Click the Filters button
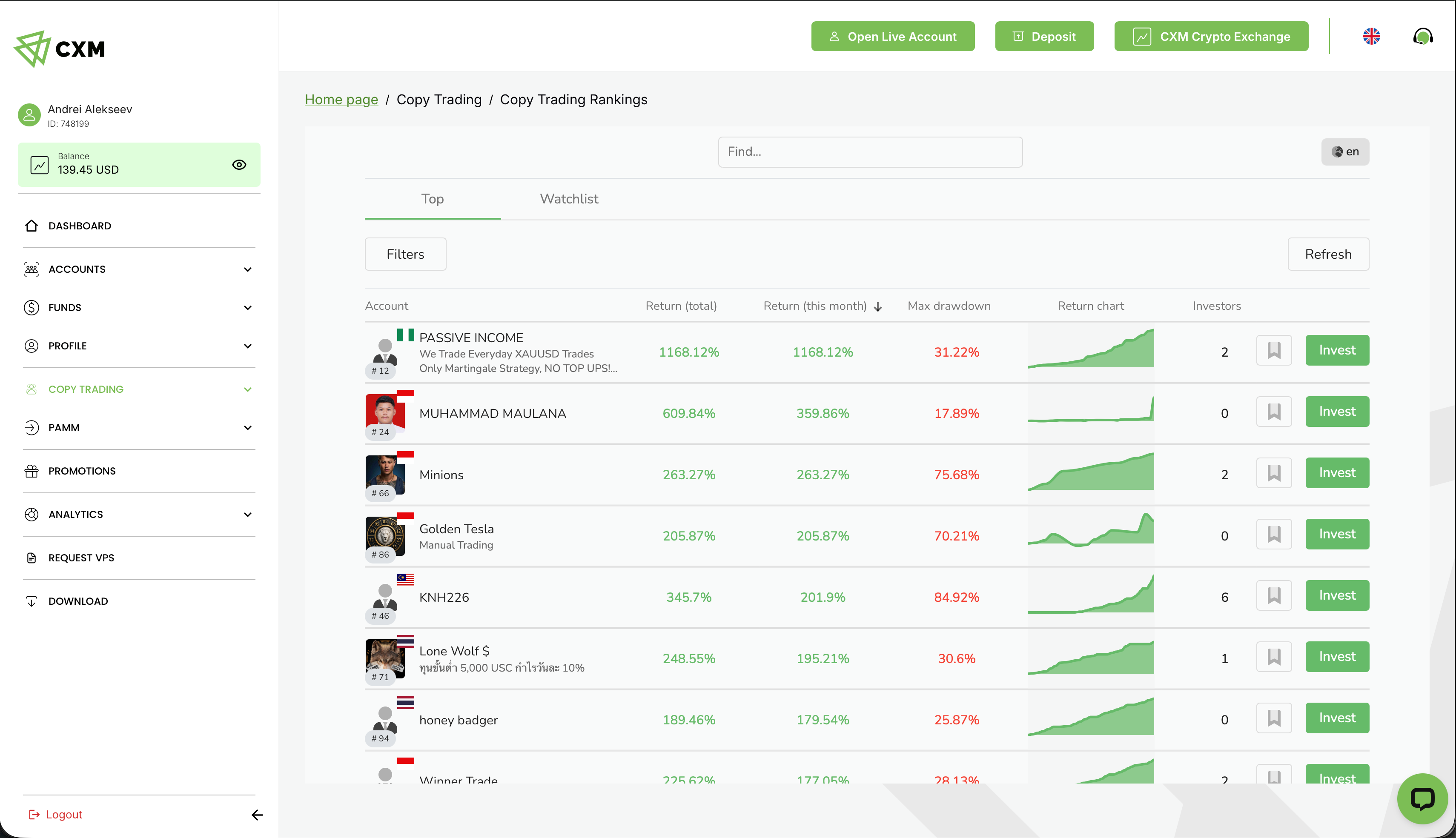This screenshot has height=838, width=1456. 405,254
